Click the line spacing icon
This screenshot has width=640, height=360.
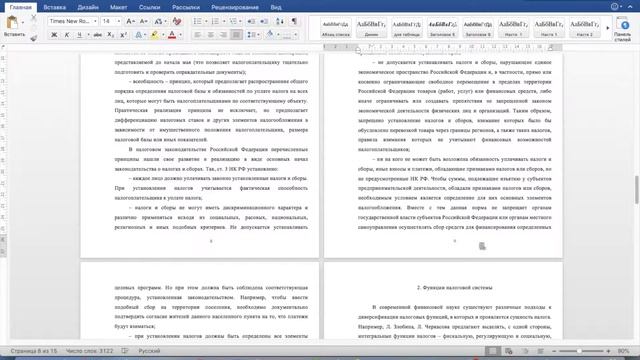tap(251, 35)
